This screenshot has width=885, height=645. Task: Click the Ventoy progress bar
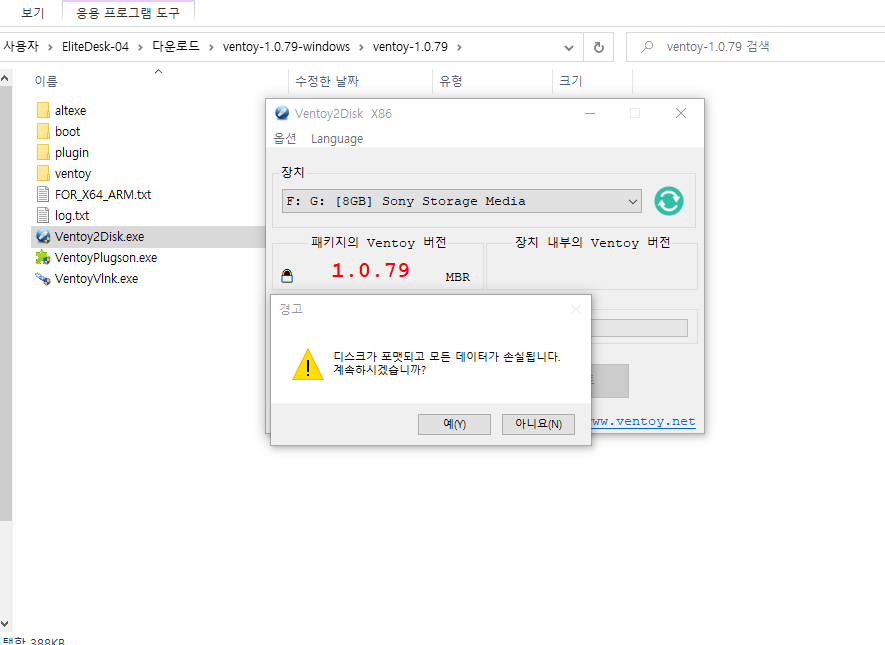639,328
